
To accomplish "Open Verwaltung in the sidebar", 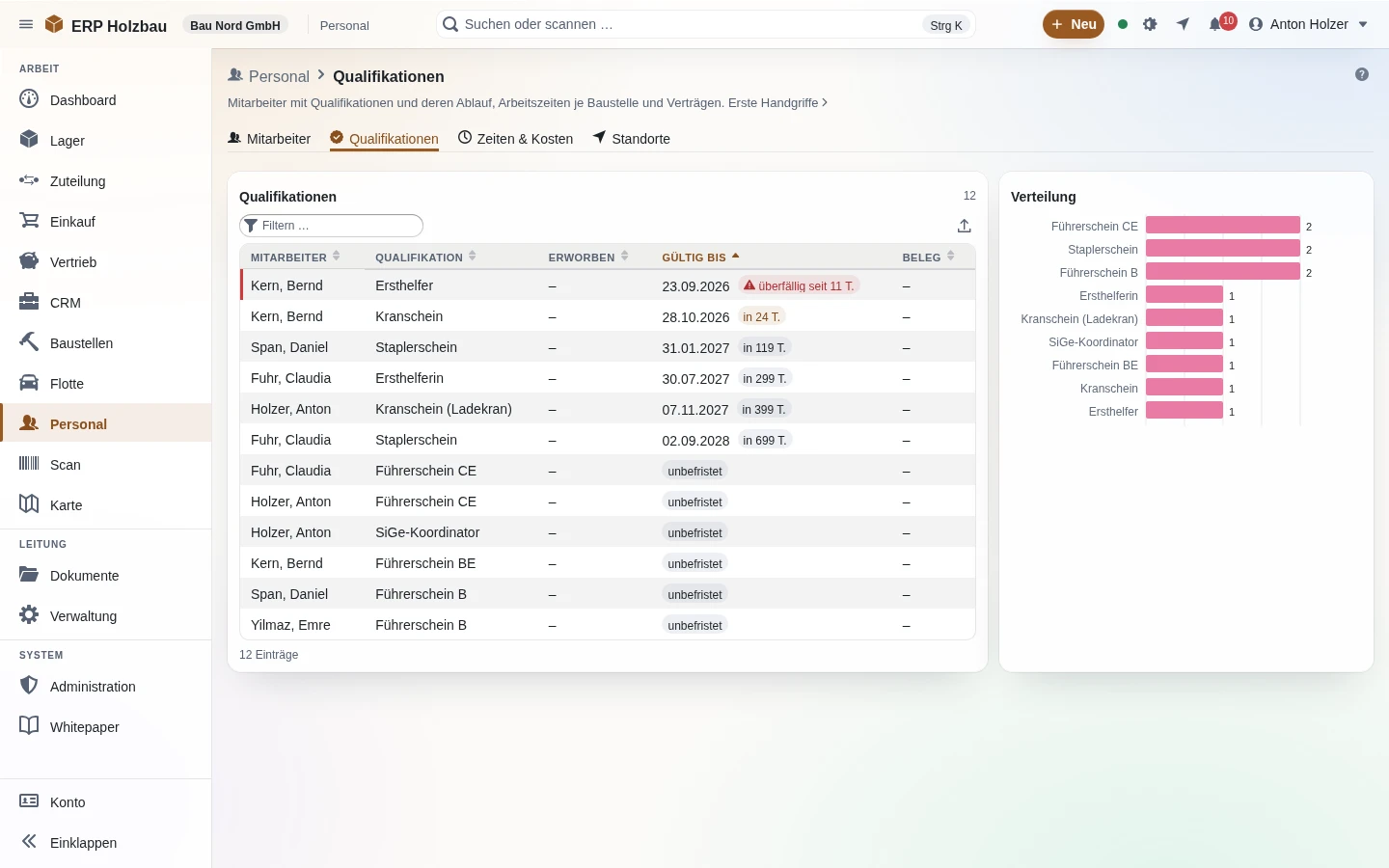I will click(106, 615).
